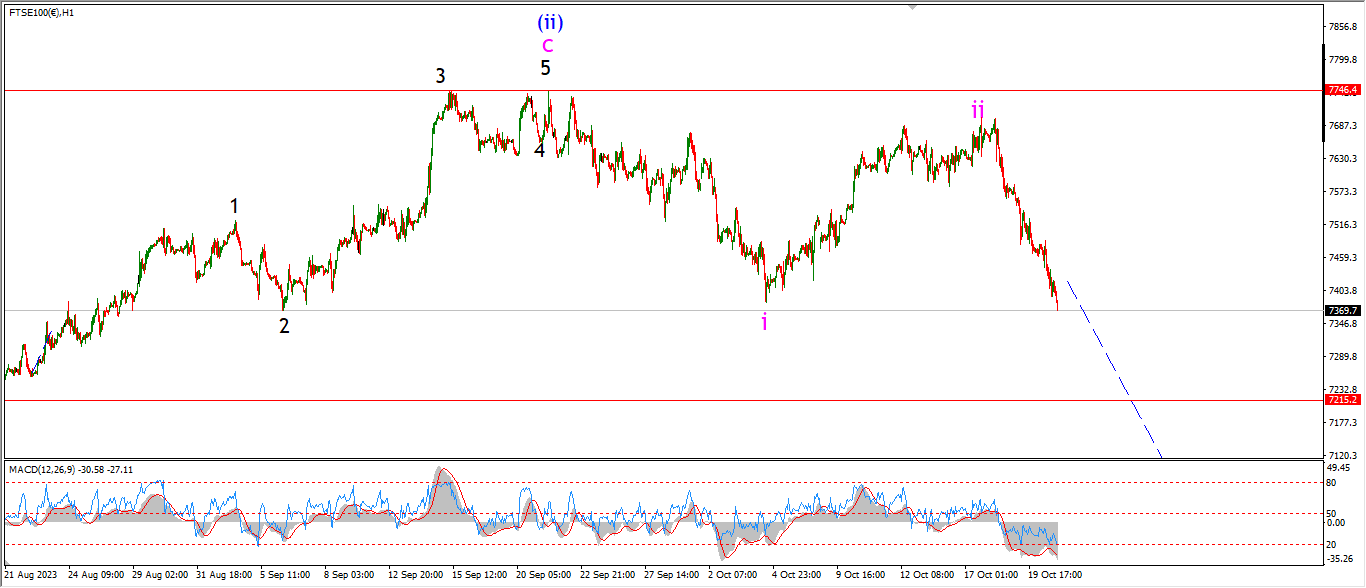Select the red 7746.4 price tag

1342,90
